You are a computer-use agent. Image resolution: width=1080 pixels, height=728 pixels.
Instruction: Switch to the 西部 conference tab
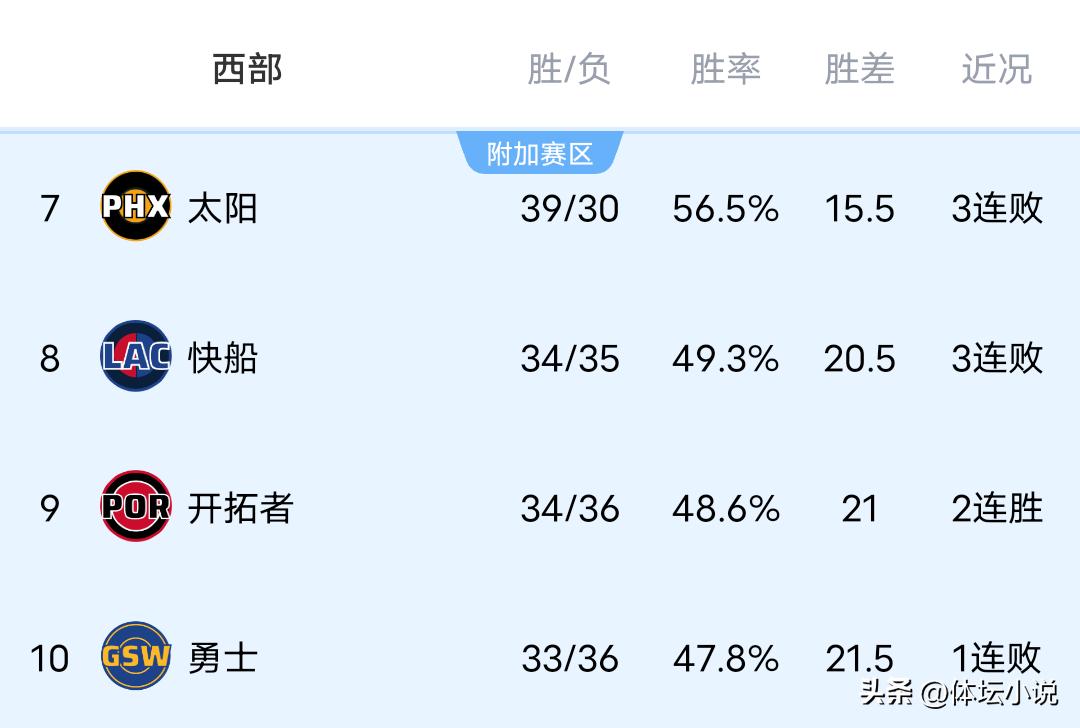tap(247, 69)
